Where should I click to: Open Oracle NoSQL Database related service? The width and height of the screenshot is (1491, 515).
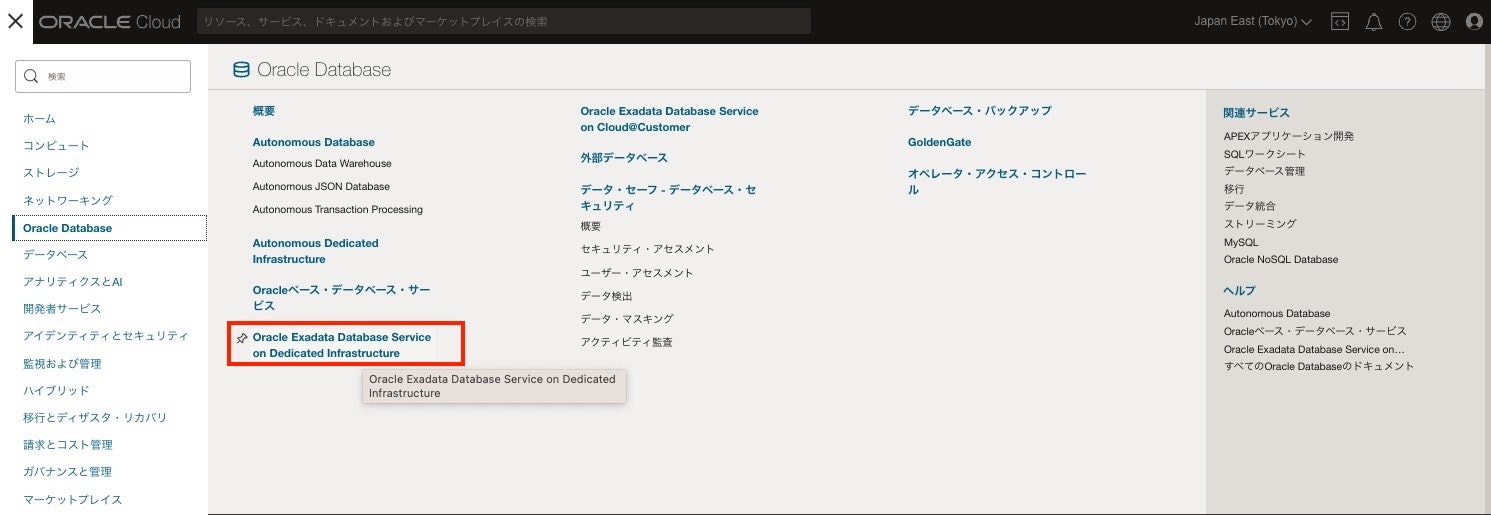(x=1281, y=259)
